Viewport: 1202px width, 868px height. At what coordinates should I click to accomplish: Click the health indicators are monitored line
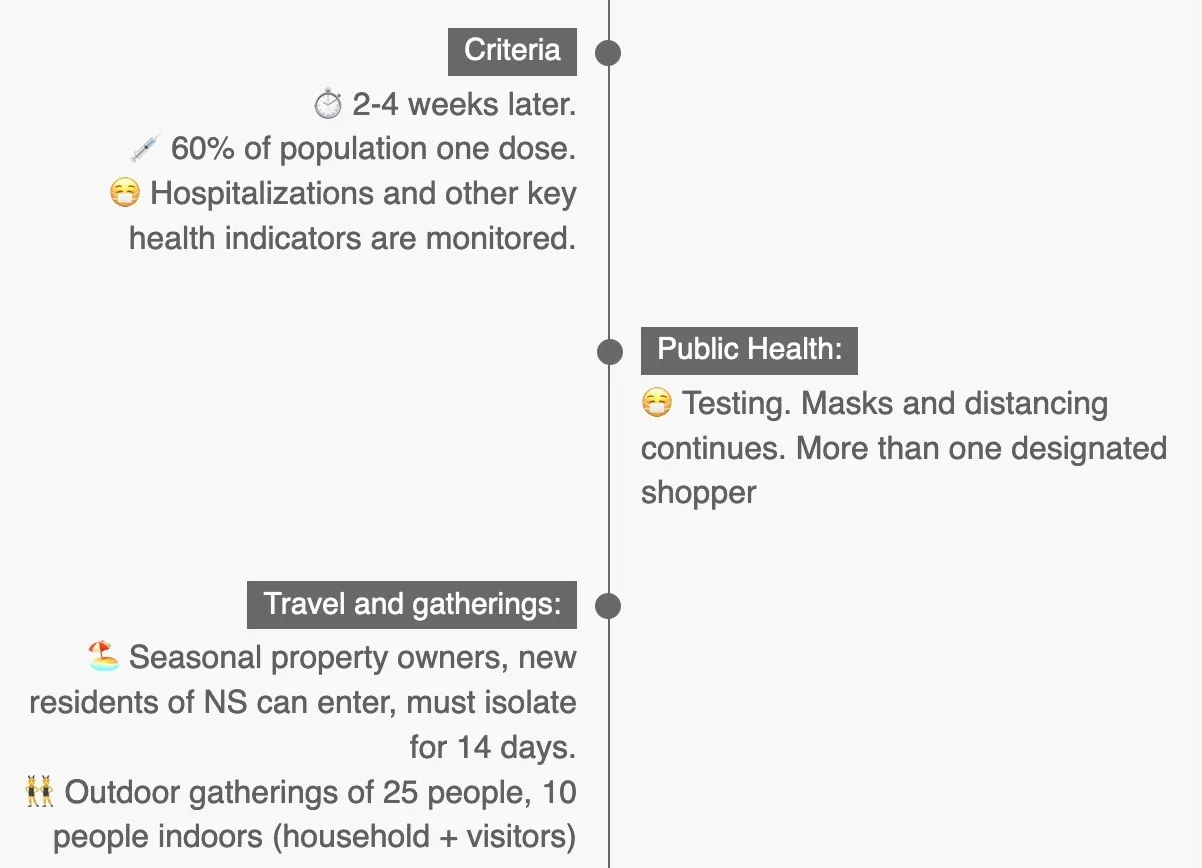[x=353, y=239]
